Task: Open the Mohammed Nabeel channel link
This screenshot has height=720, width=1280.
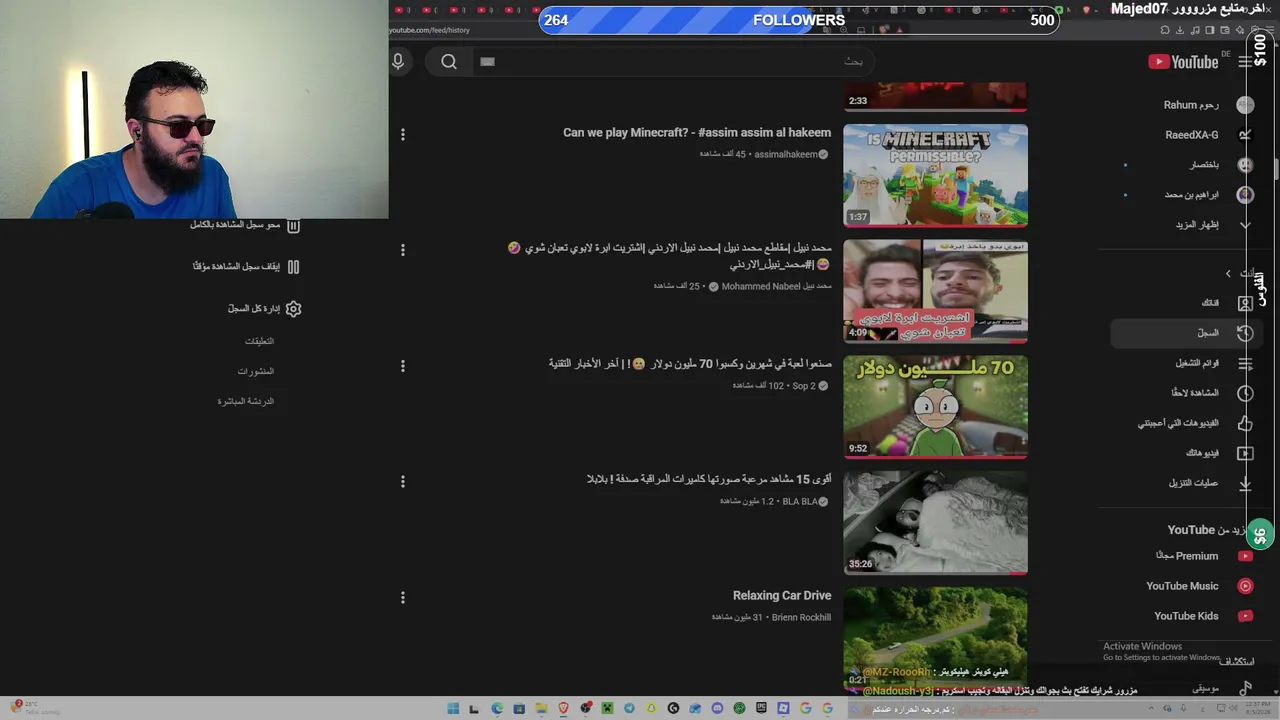Action: tap(776, 286)
